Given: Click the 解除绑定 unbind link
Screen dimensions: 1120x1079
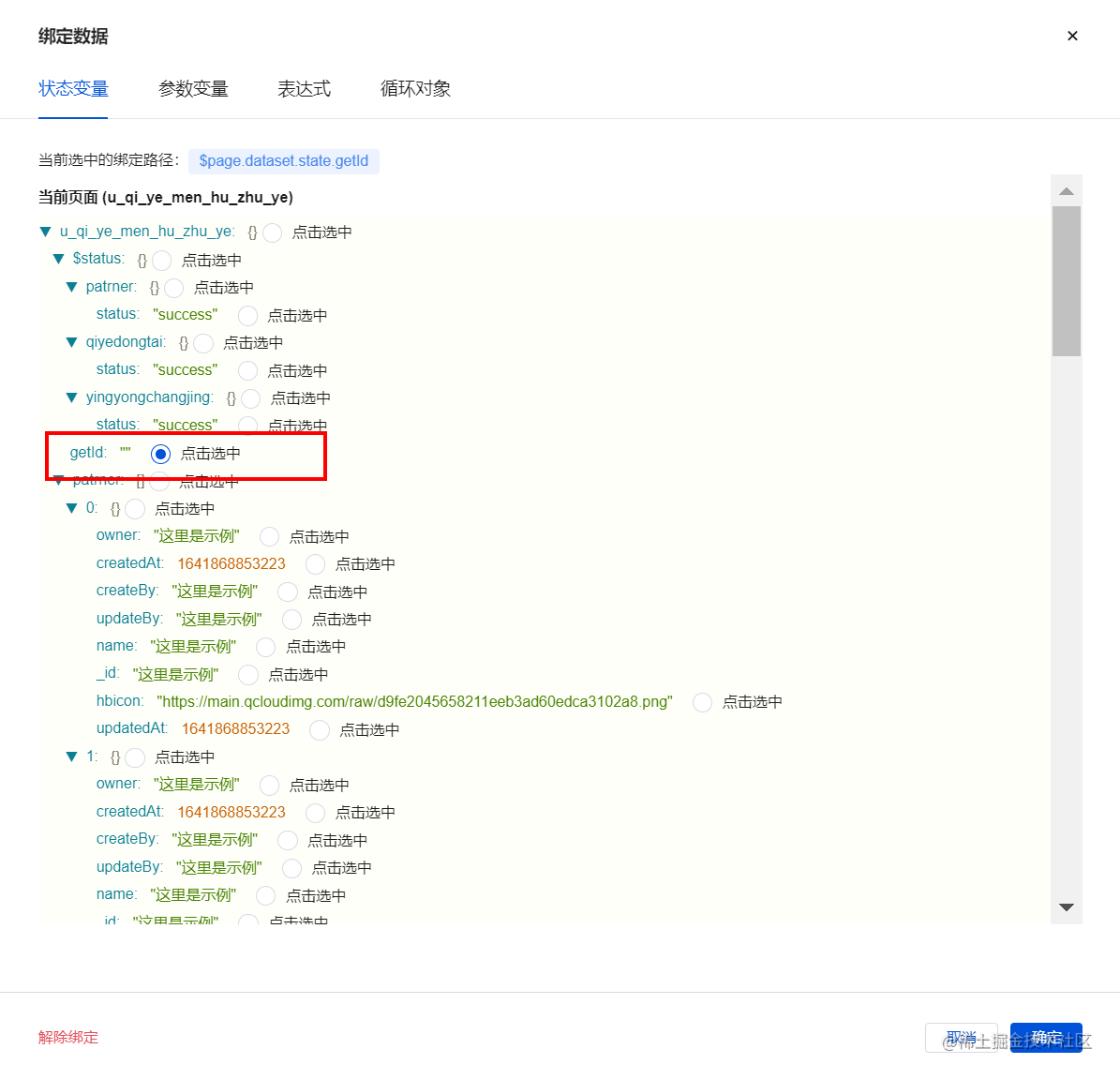Looking at the screenshot, I should [x=67, y=1037].
